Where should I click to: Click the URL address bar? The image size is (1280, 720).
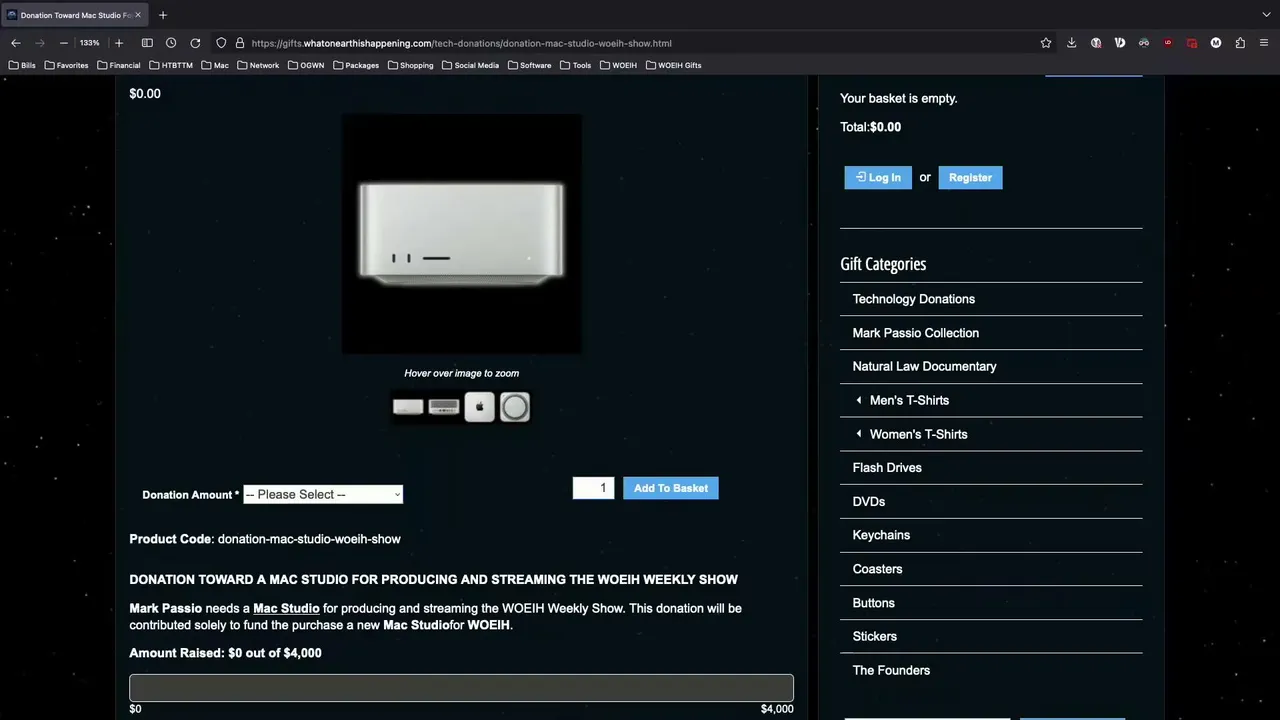(640, 43)
